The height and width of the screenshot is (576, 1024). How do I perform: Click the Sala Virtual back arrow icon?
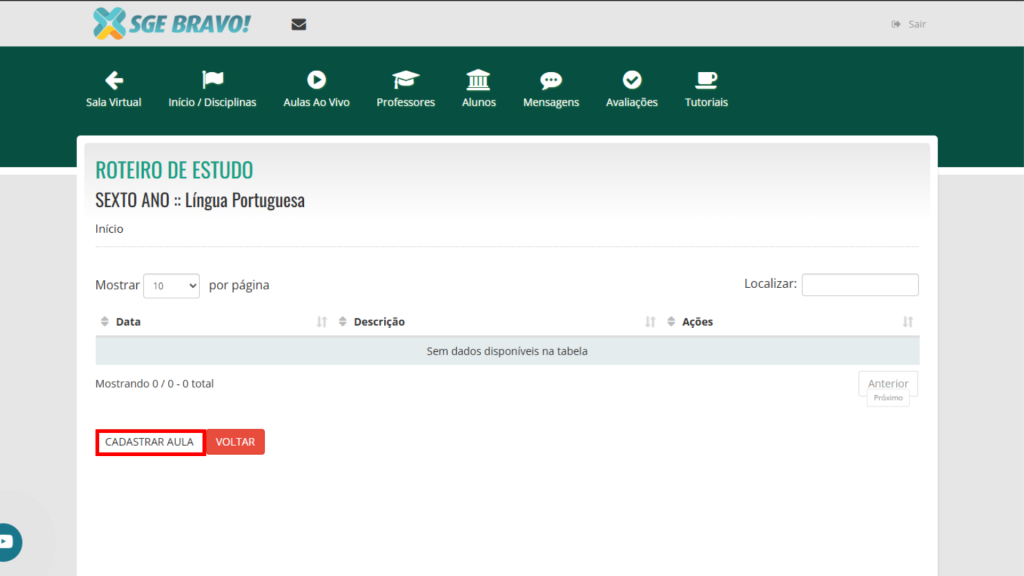[x=114, y=80]
